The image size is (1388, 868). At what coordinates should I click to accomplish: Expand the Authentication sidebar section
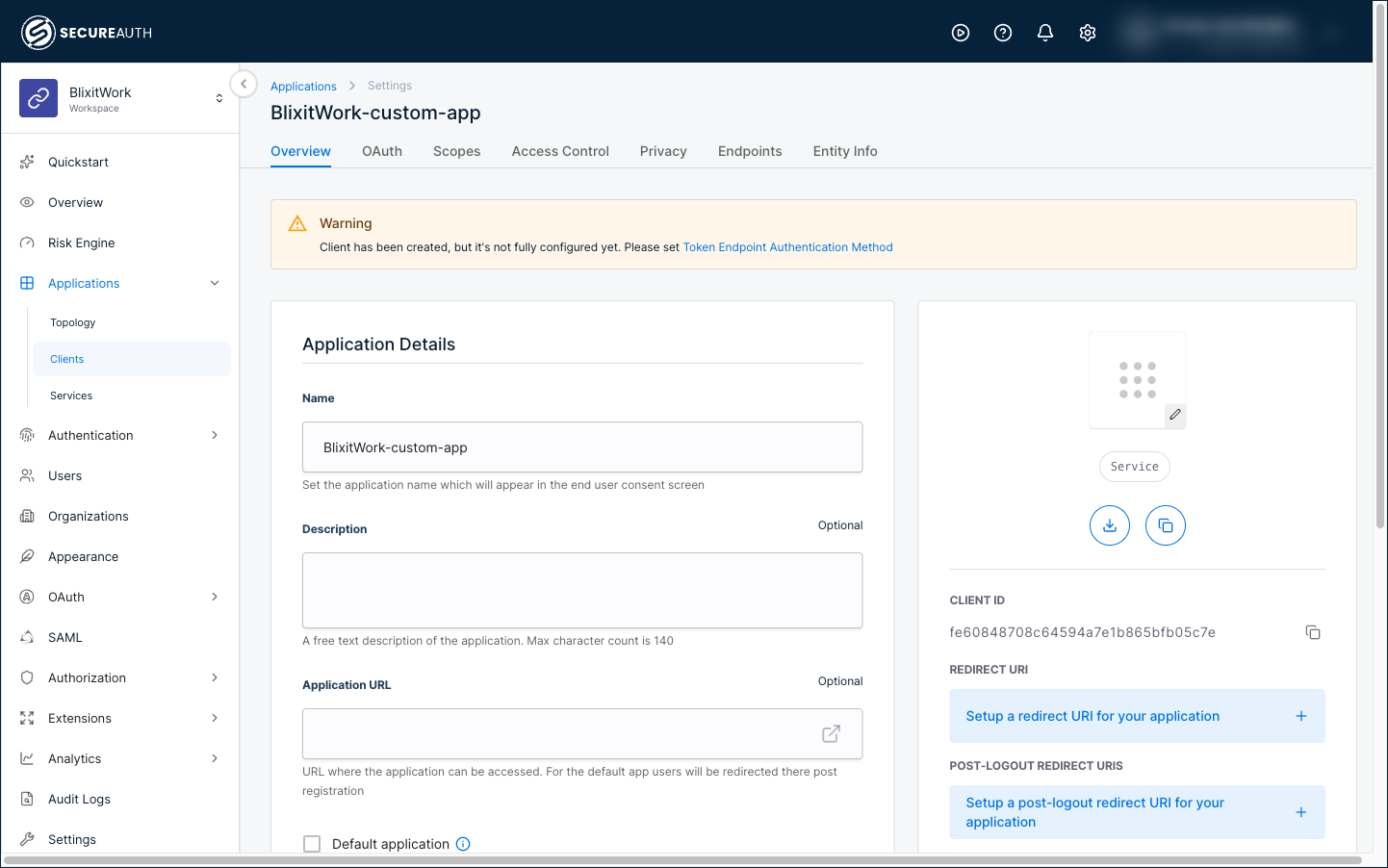click(x=215, y=435)
